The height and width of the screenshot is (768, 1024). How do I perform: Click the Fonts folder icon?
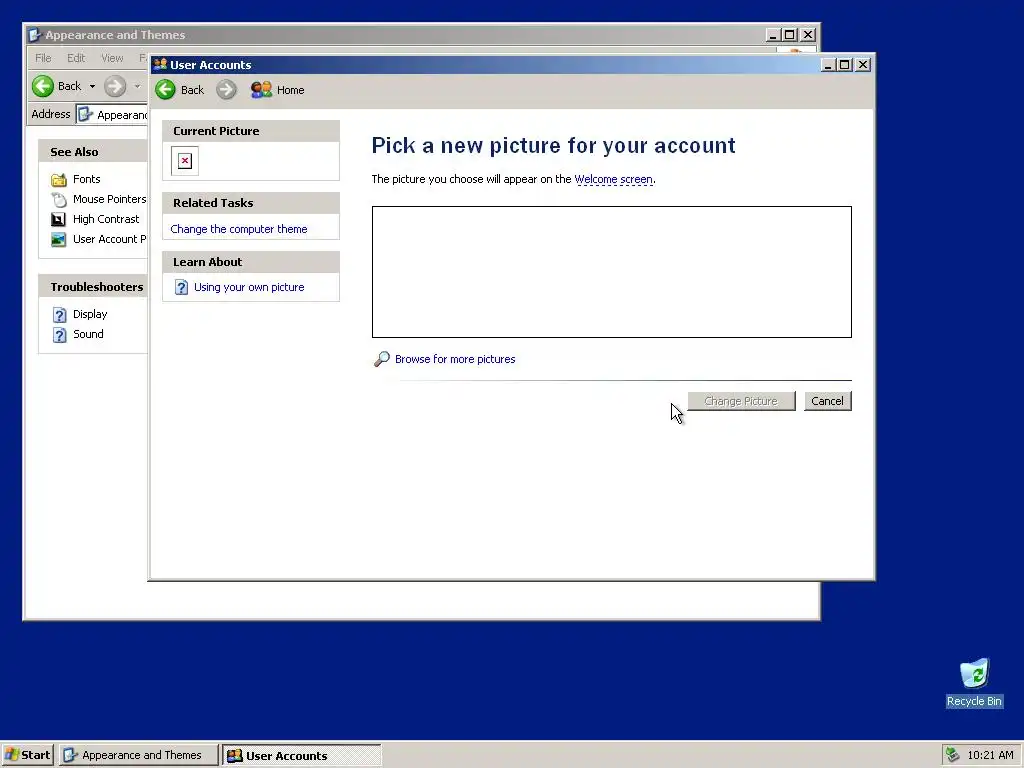click(x=59, y=180)
